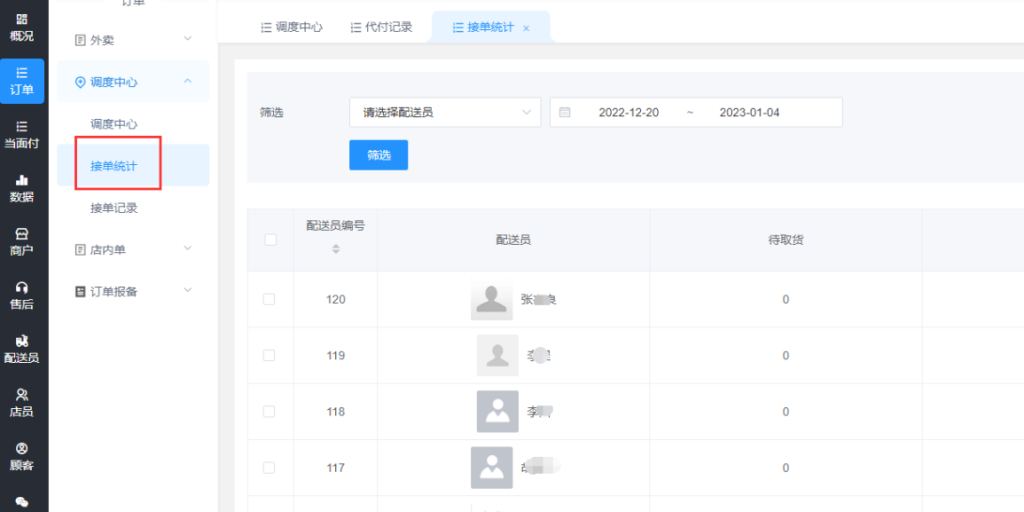Toggle the select-all checkbox in table header
Screen dimensions: 1024x512
coord(269,239)
